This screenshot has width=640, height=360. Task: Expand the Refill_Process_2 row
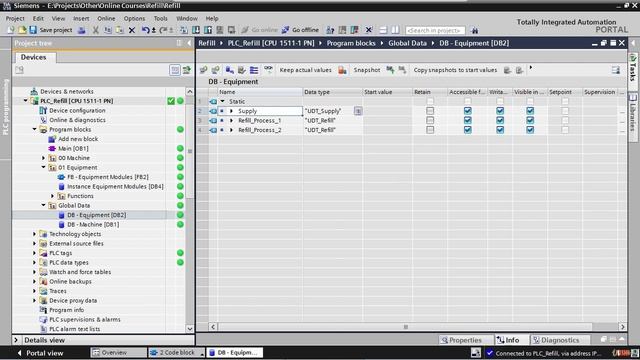[x=231, y=130]
